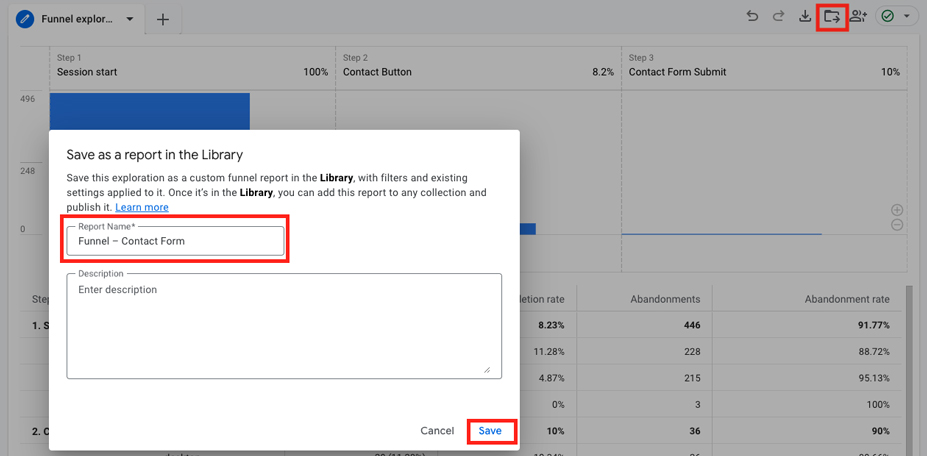Select the Step 3 Contact Form Submit header
The height and width of the screenshot is (456, 927).
764,66
